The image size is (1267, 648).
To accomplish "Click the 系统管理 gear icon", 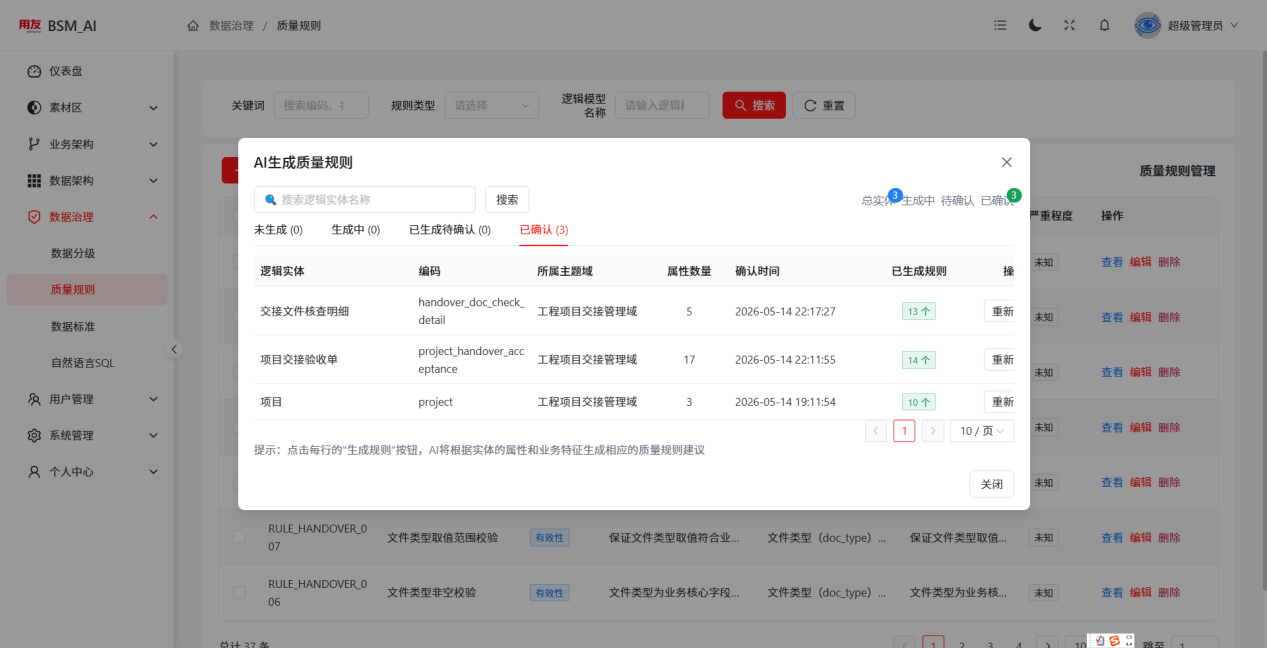I will coord(34,435).
